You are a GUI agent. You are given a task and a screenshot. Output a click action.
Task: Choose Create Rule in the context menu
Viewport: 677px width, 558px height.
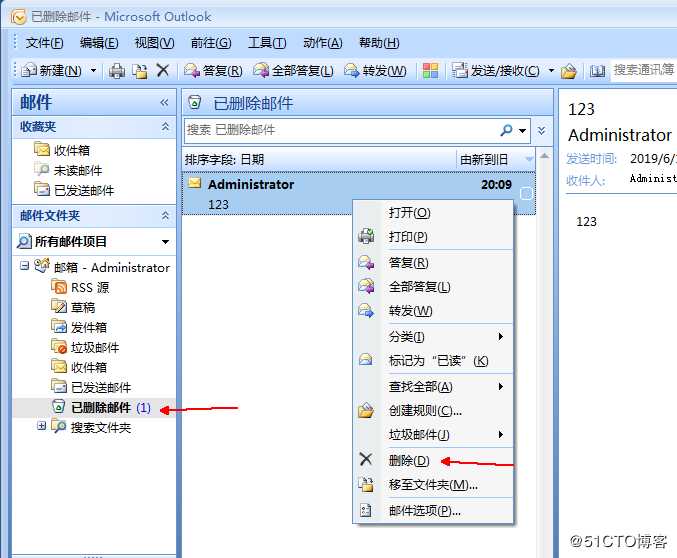(x=434, y=411)
